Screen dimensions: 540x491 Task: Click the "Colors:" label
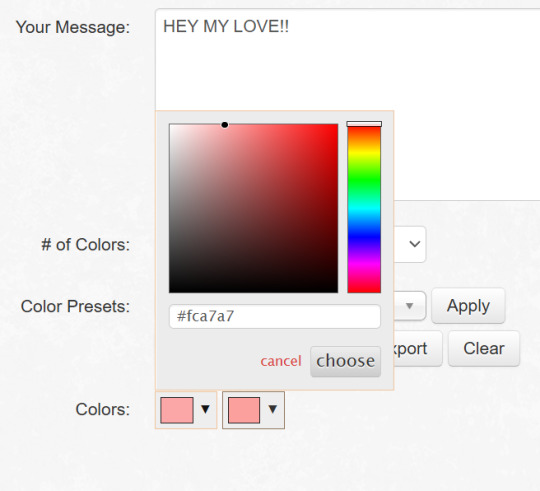click(103, 409)
